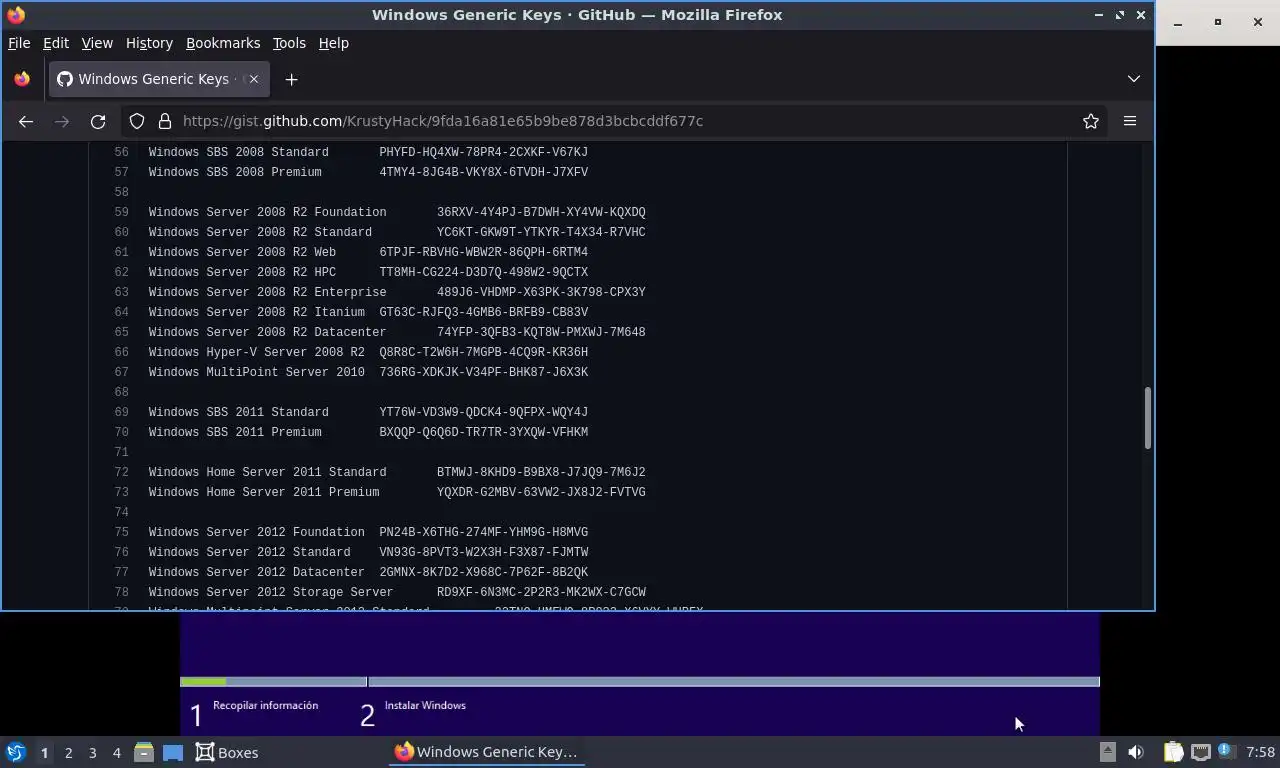Click the Server 2008 R2 Datacenter line
The image size is (1280, 768).
point(397,332)
